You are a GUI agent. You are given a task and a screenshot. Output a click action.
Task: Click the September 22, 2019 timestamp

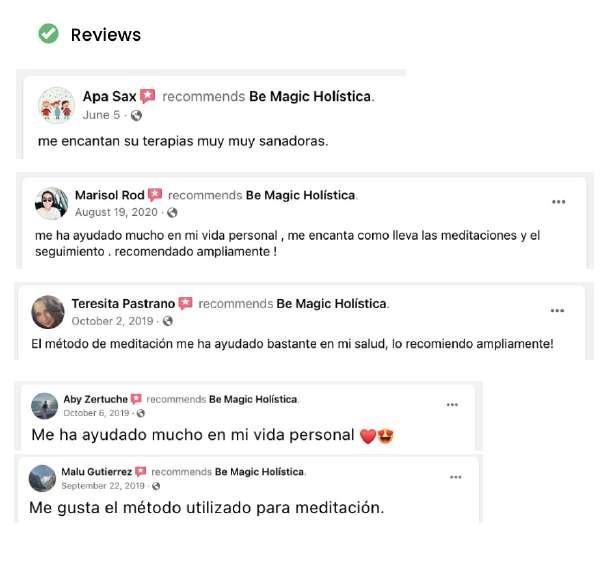[x=103, y=486]
